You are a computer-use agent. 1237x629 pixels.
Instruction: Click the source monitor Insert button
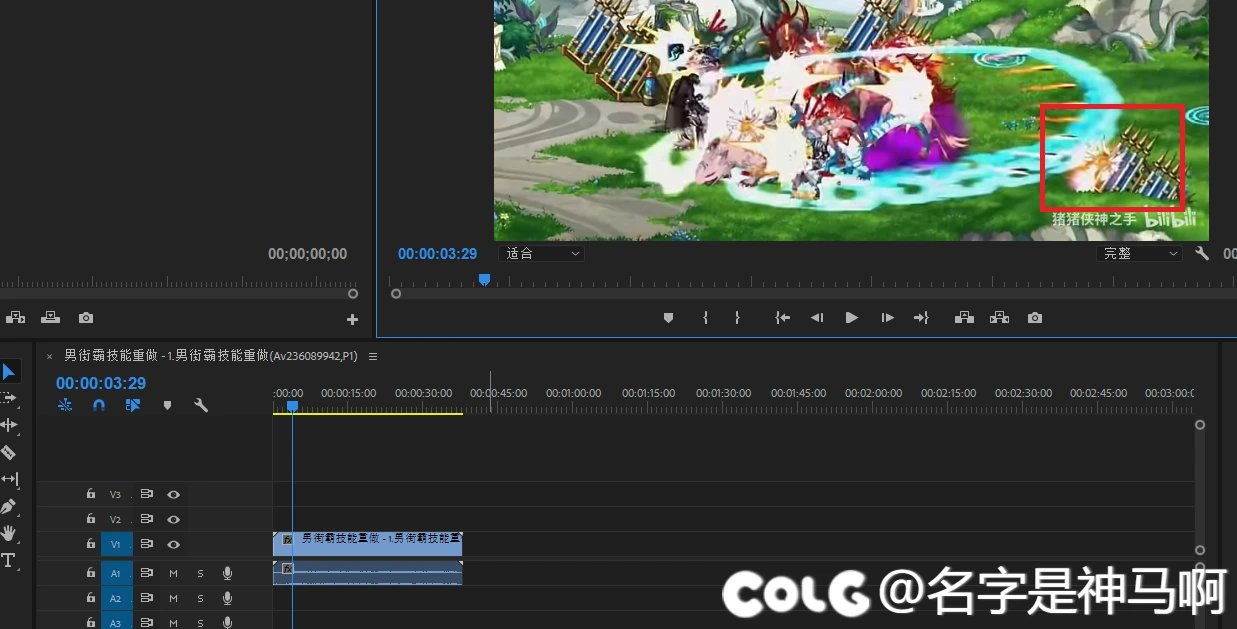(15, 318)
